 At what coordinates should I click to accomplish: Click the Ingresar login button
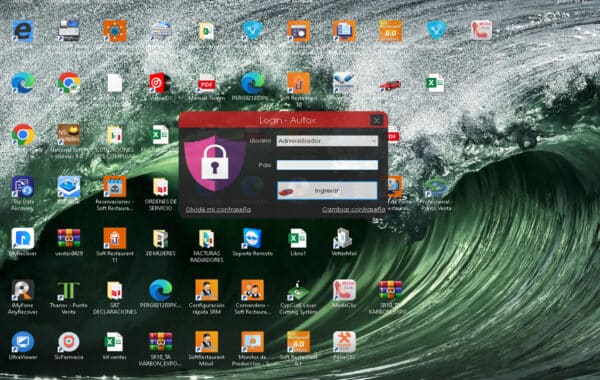(327, 191)
